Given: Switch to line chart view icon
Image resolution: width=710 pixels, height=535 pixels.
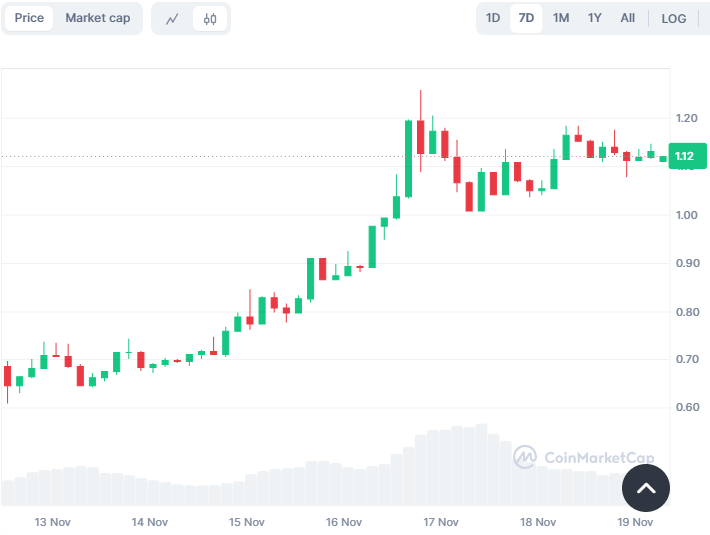Looking at the screenshot, I should tap(172, 18).
